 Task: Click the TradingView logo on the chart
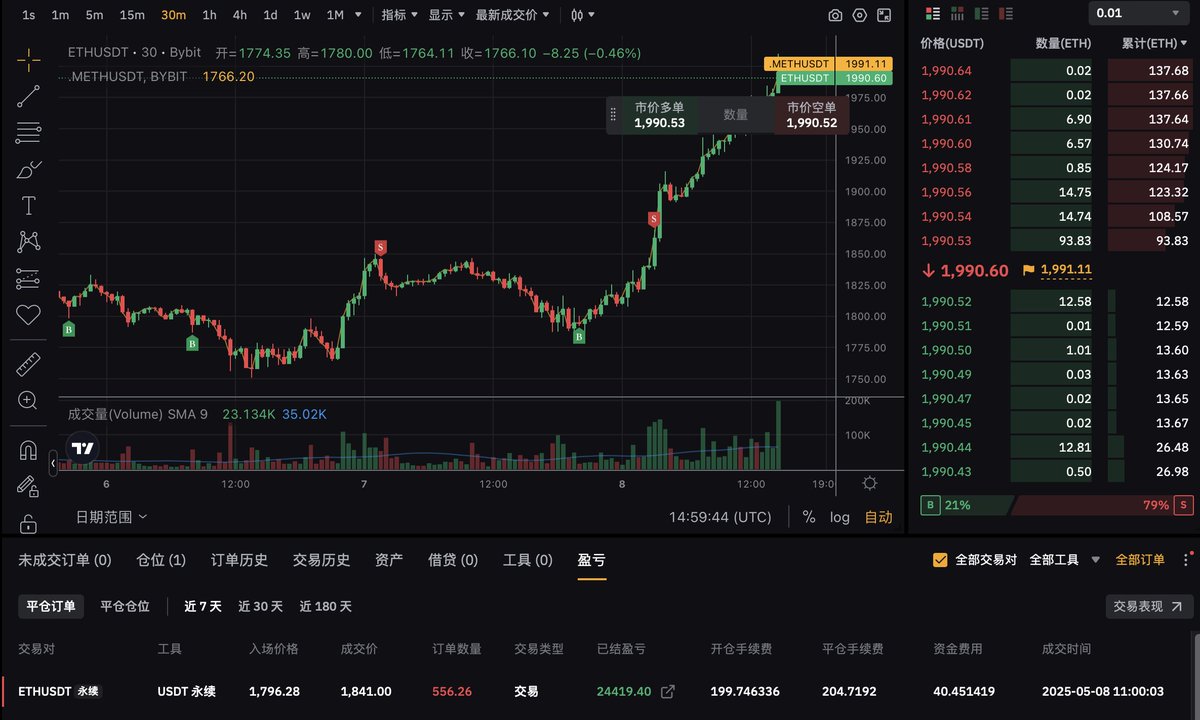click(84, 449)
